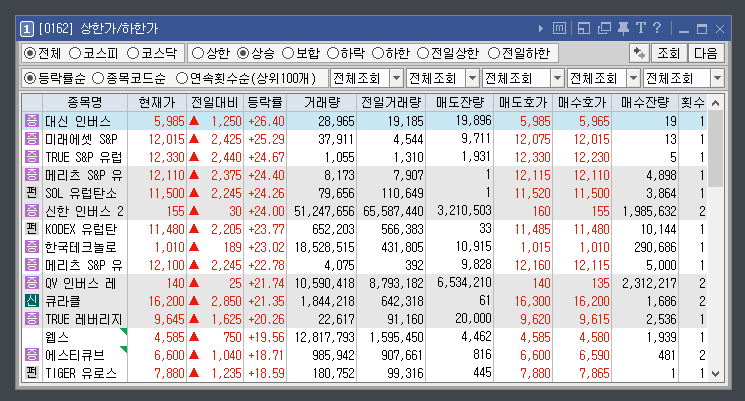Sort by the 등락률 column header
This screenshot has width=745, height=401.
coord(265,103)
